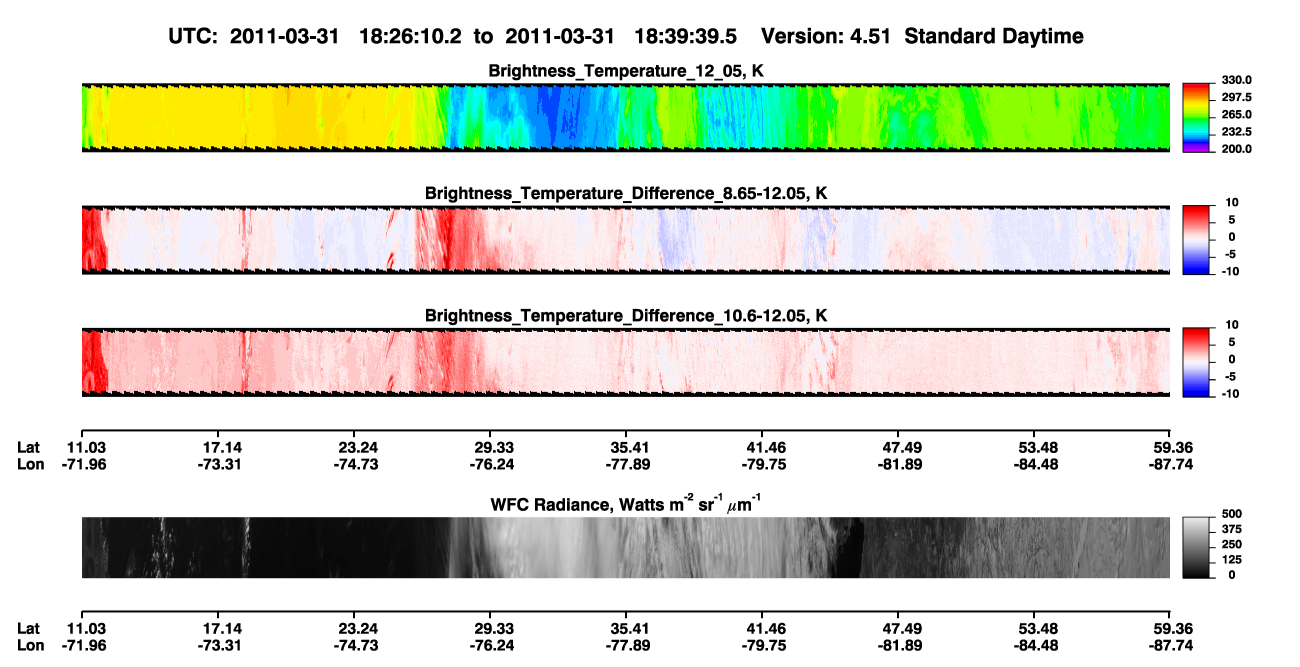
Task: Click colorbar value 265.0
Action: point(1235,115)
